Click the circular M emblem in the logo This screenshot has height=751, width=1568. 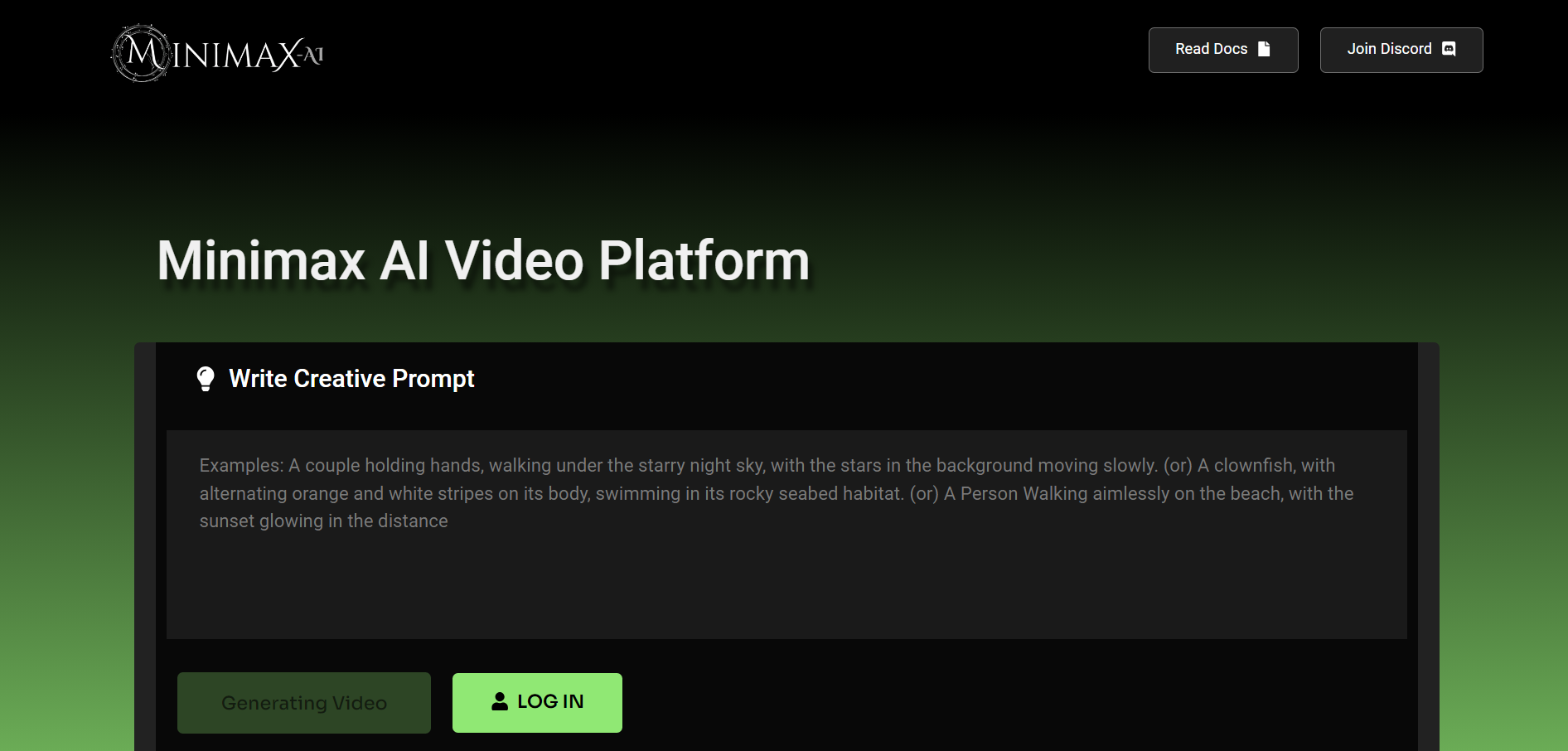(141, 54)
